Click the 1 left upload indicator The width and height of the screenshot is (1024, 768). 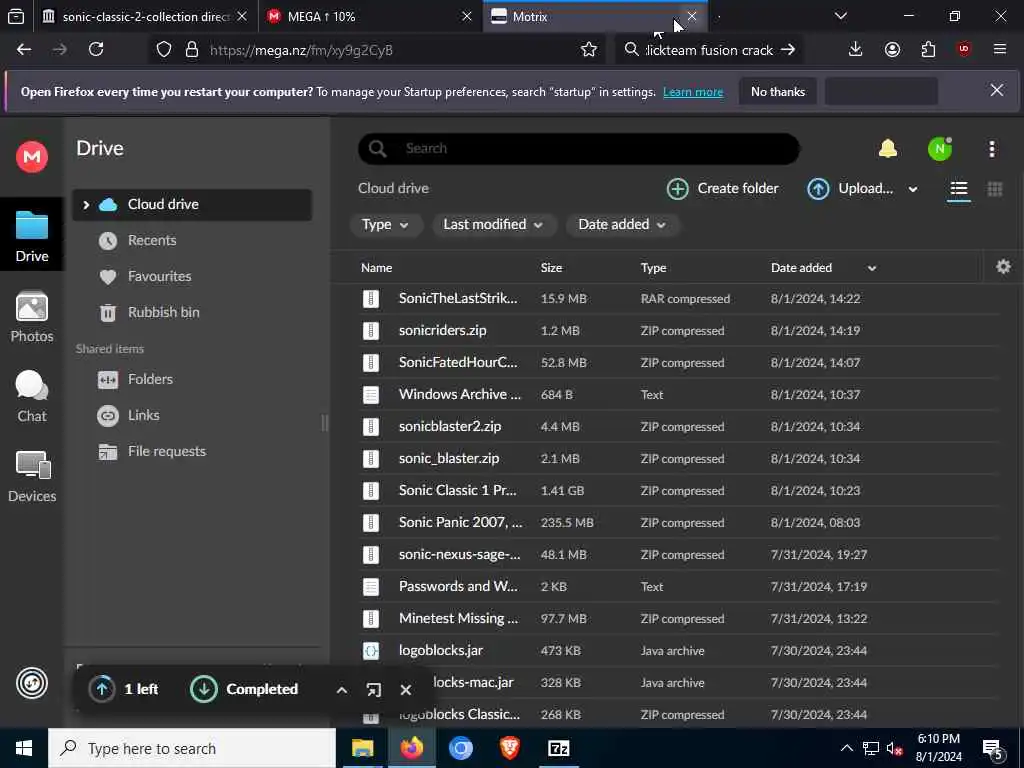pos(125,689)
